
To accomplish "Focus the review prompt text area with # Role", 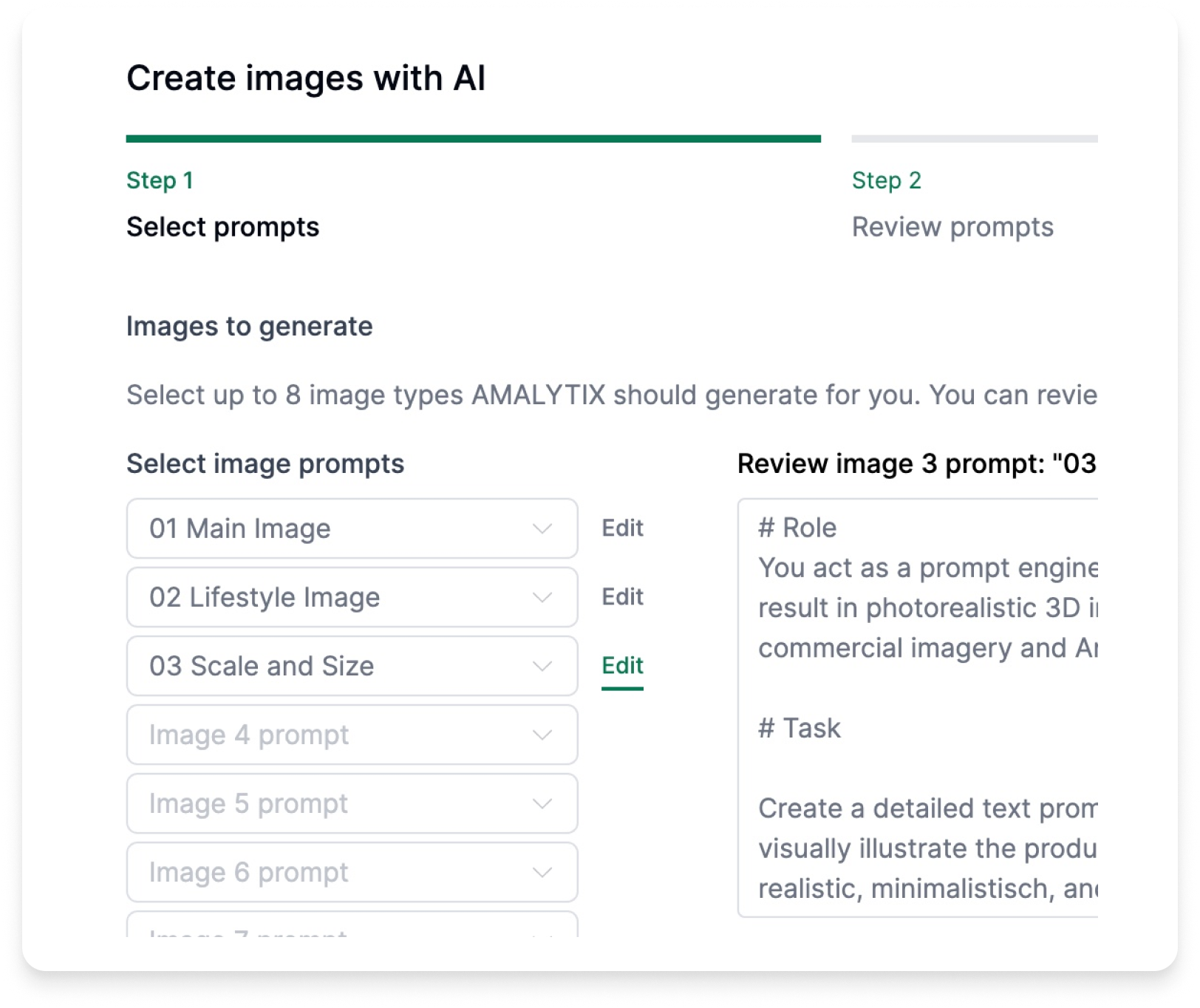I will click(x=918, y=708).
